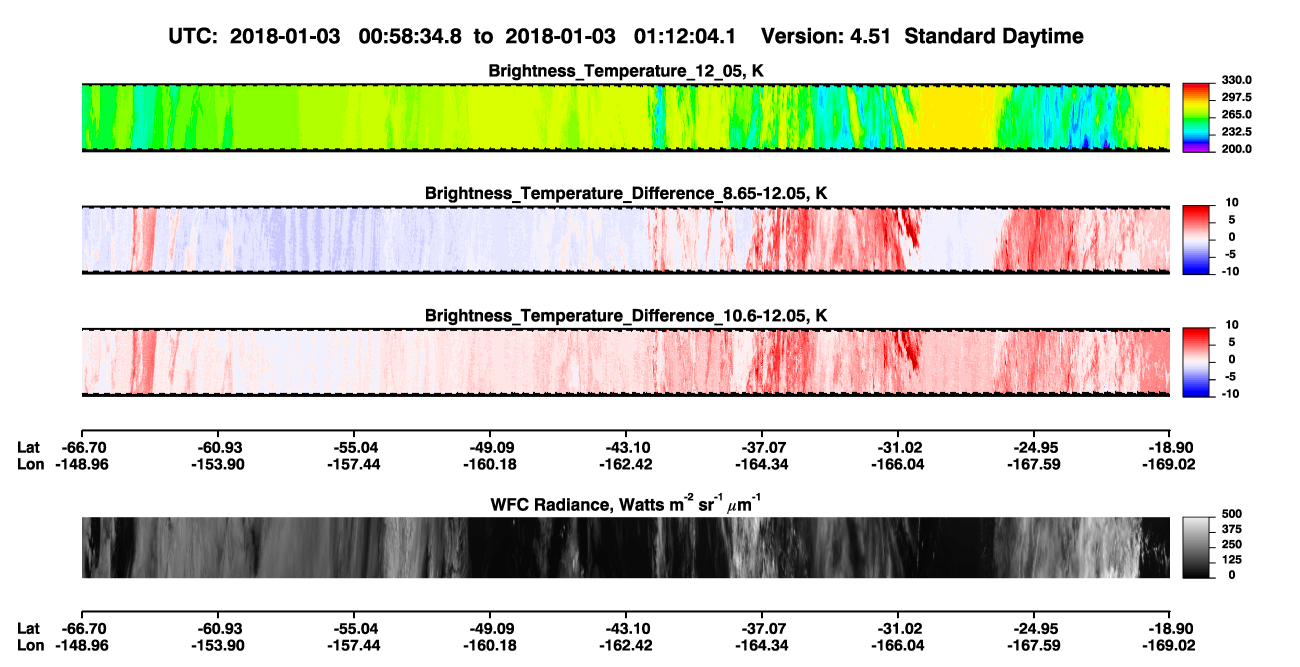
Task: Click longitude -169.02 above the WFC Radiance title
Action: (1170, 463)
